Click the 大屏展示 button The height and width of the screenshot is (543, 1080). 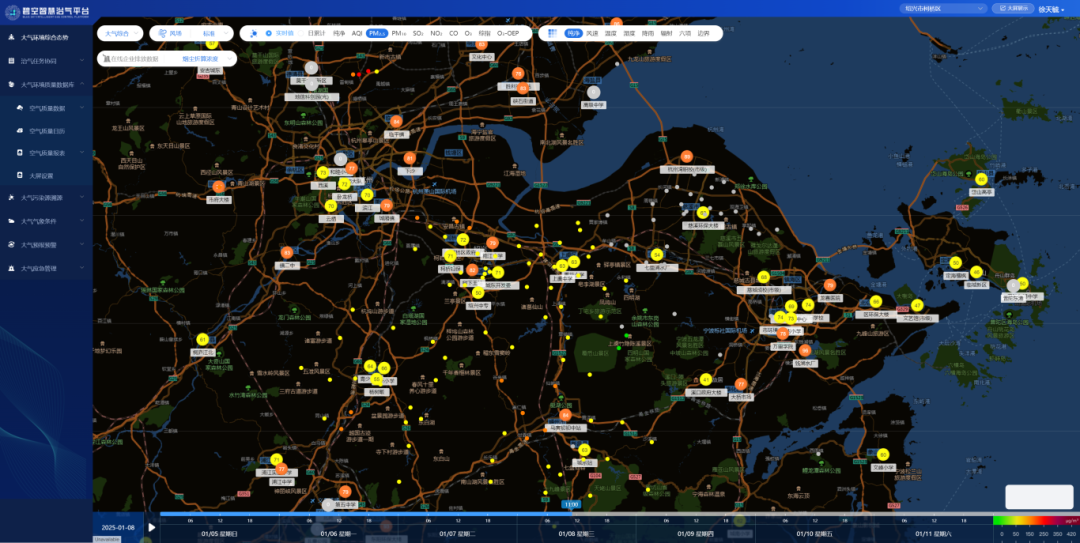pos(1013,8)
